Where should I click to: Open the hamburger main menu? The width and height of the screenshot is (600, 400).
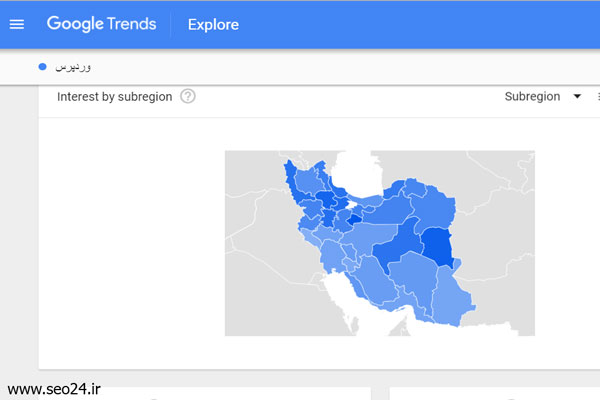[16, 24]
